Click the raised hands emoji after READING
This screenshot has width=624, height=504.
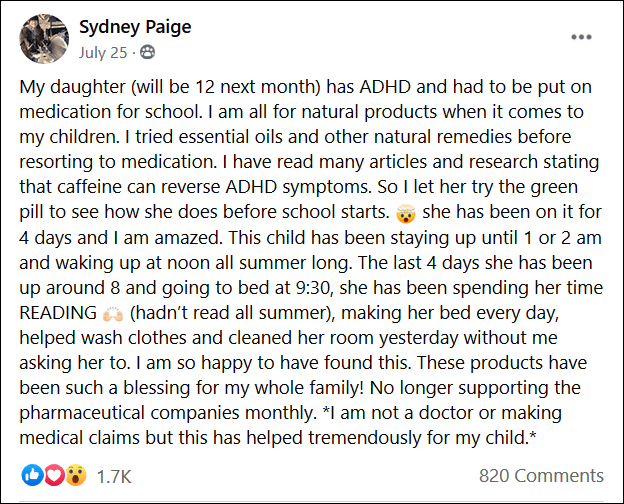click(113, 314)
